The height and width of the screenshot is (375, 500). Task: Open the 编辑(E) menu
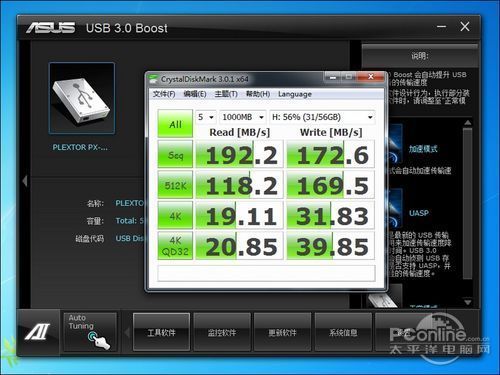click(x=195, y=94)
